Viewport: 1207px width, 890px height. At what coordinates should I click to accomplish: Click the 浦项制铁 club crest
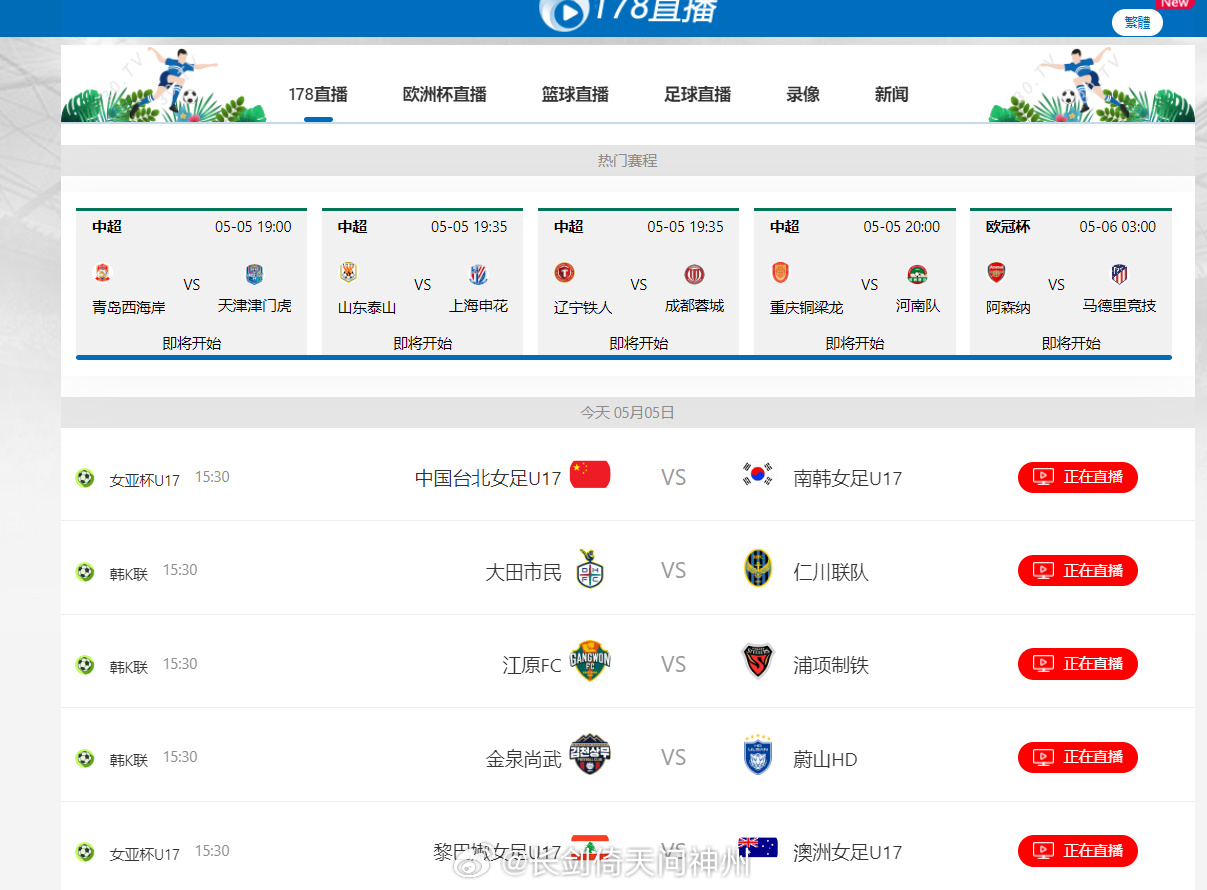point(758,661)
